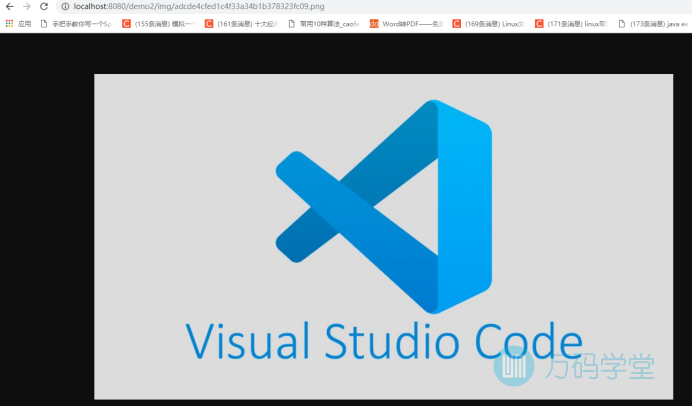Reload the page with the refresh icon
Screen dimensions: 693x406
point(44,7)
